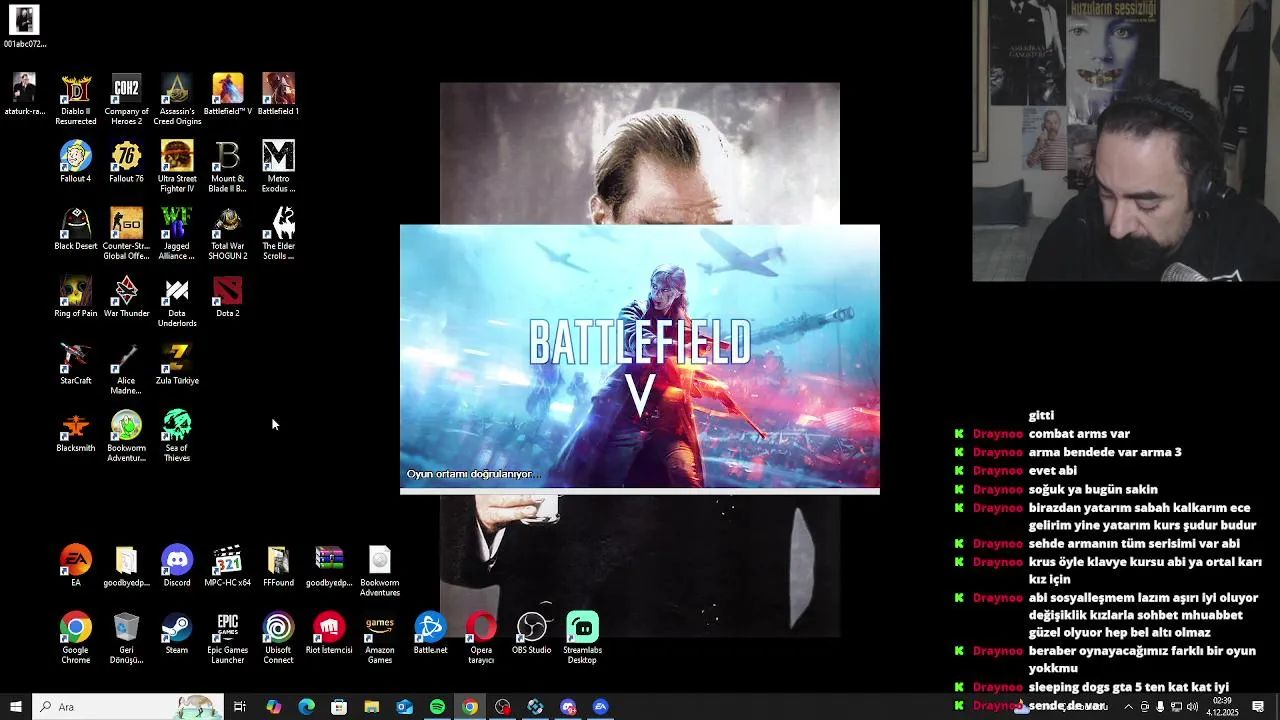Screen dimensions: 1280x720
Task: Select the EA app desktop shortcut
Action: pyautogui.click(x=76, y=565)
